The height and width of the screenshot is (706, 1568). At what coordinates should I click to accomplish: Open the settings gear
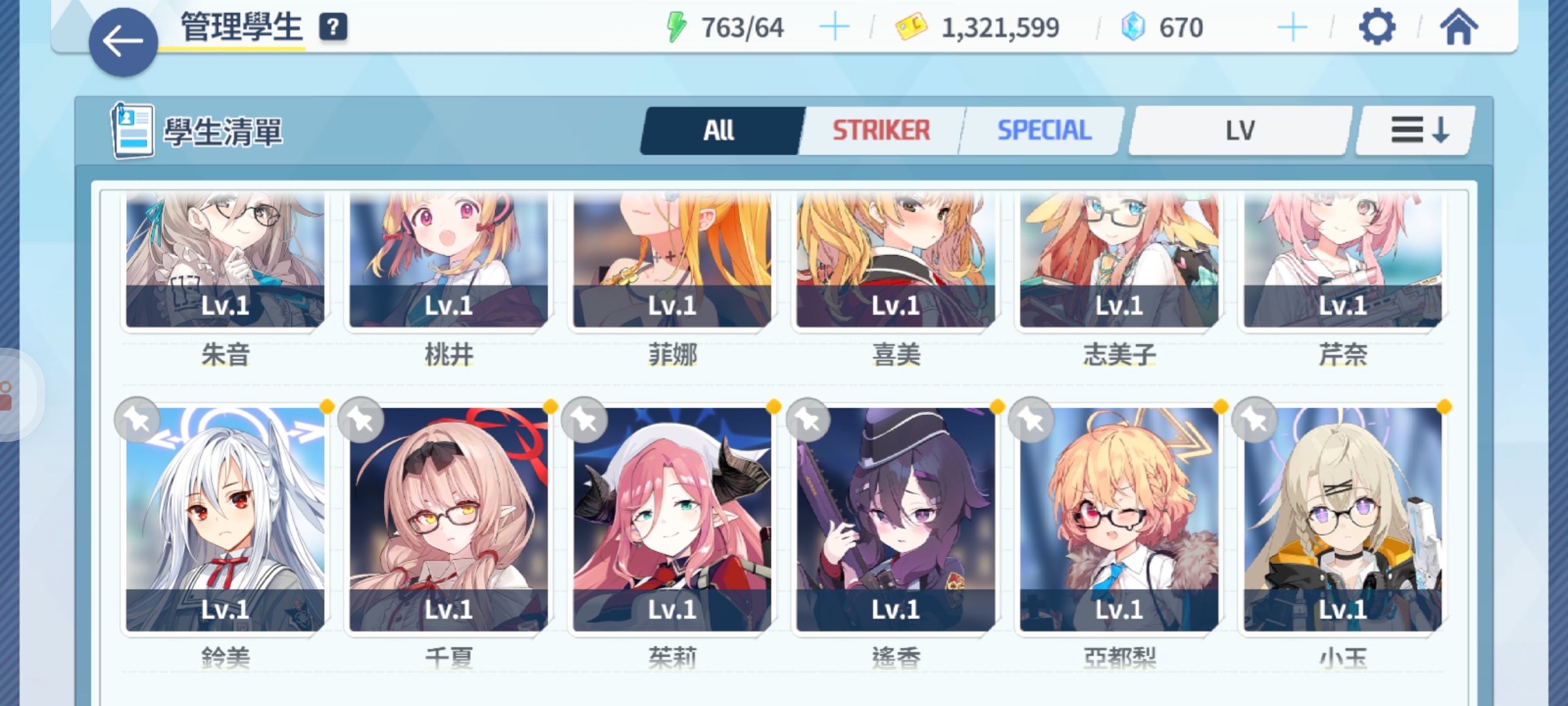point(1377,27)
